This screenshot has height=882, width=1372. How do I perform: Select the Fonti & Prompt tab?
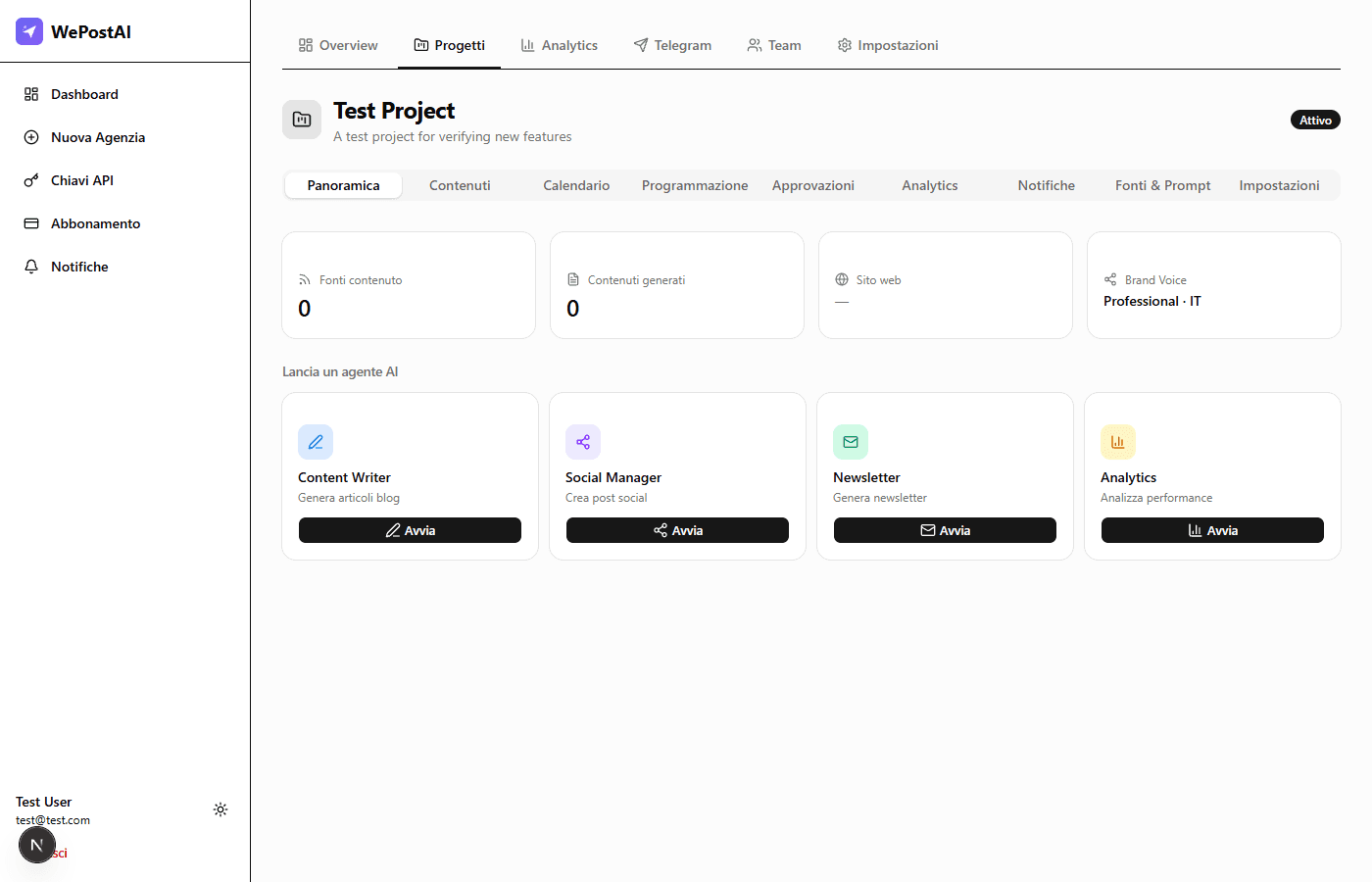pos(1162,185)
